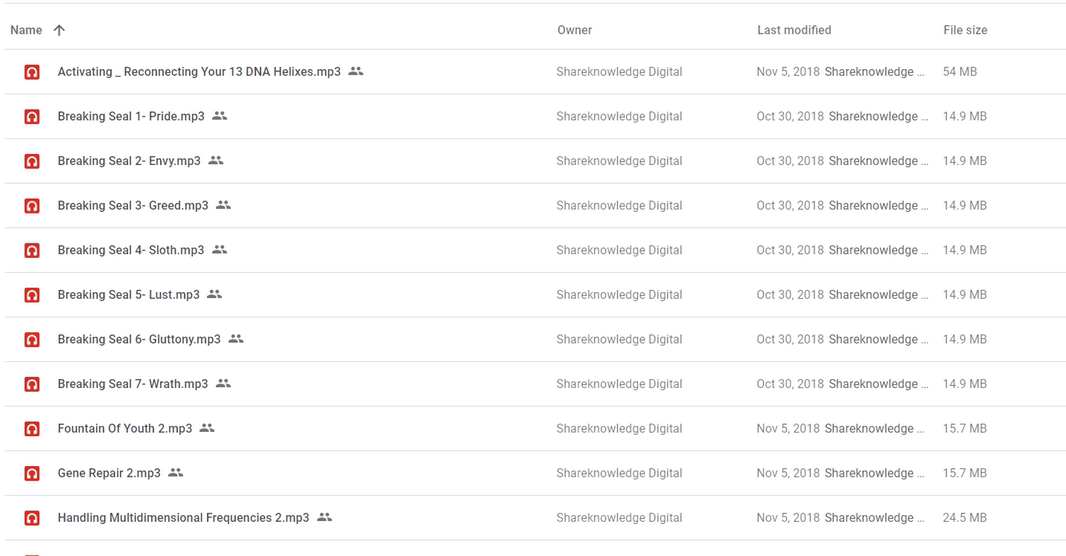The width and height of the screenshot is (1066, 556).
Task: Click the shared icon beside Fountain Of Youth 2.mp3
Action: (207, 428)
